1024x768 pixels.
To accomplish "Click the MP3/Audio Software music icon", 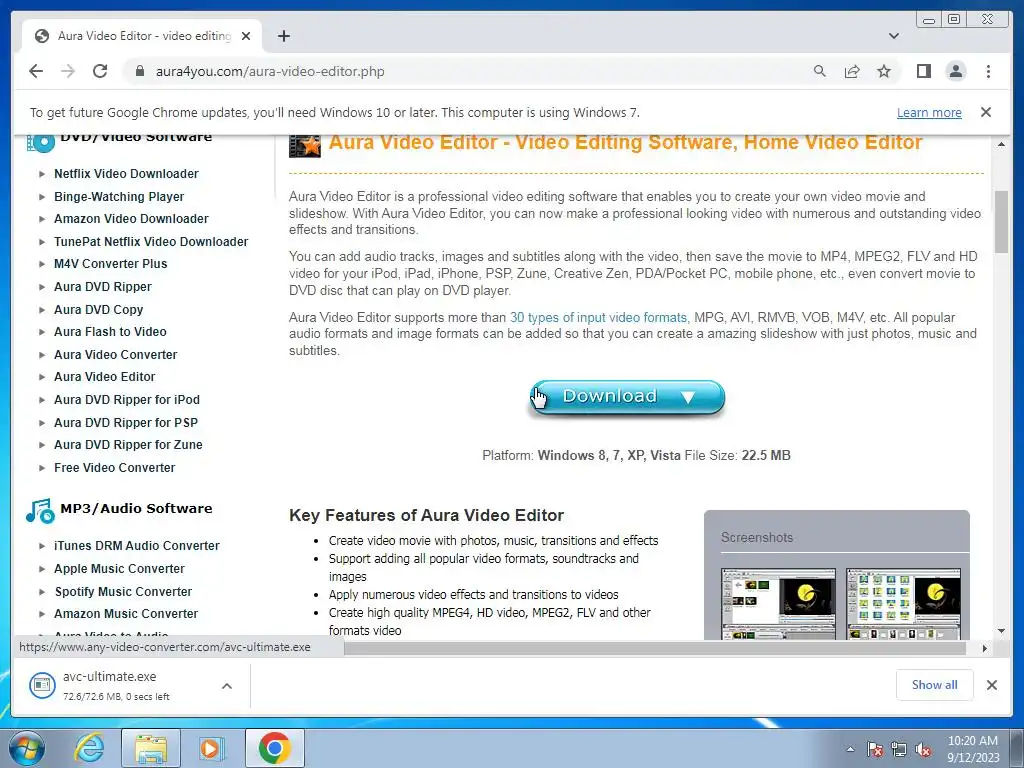I will (x=40, y=511).
